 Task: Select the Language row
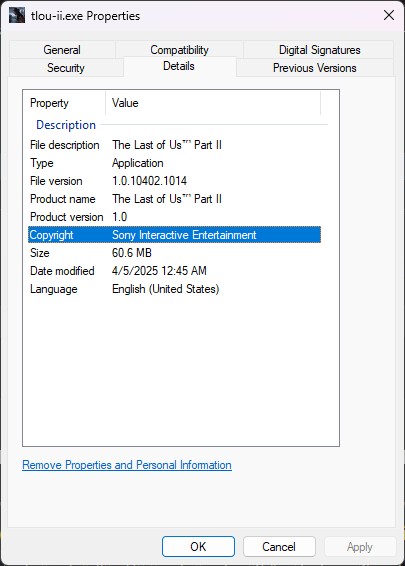(x=174, y=289)
